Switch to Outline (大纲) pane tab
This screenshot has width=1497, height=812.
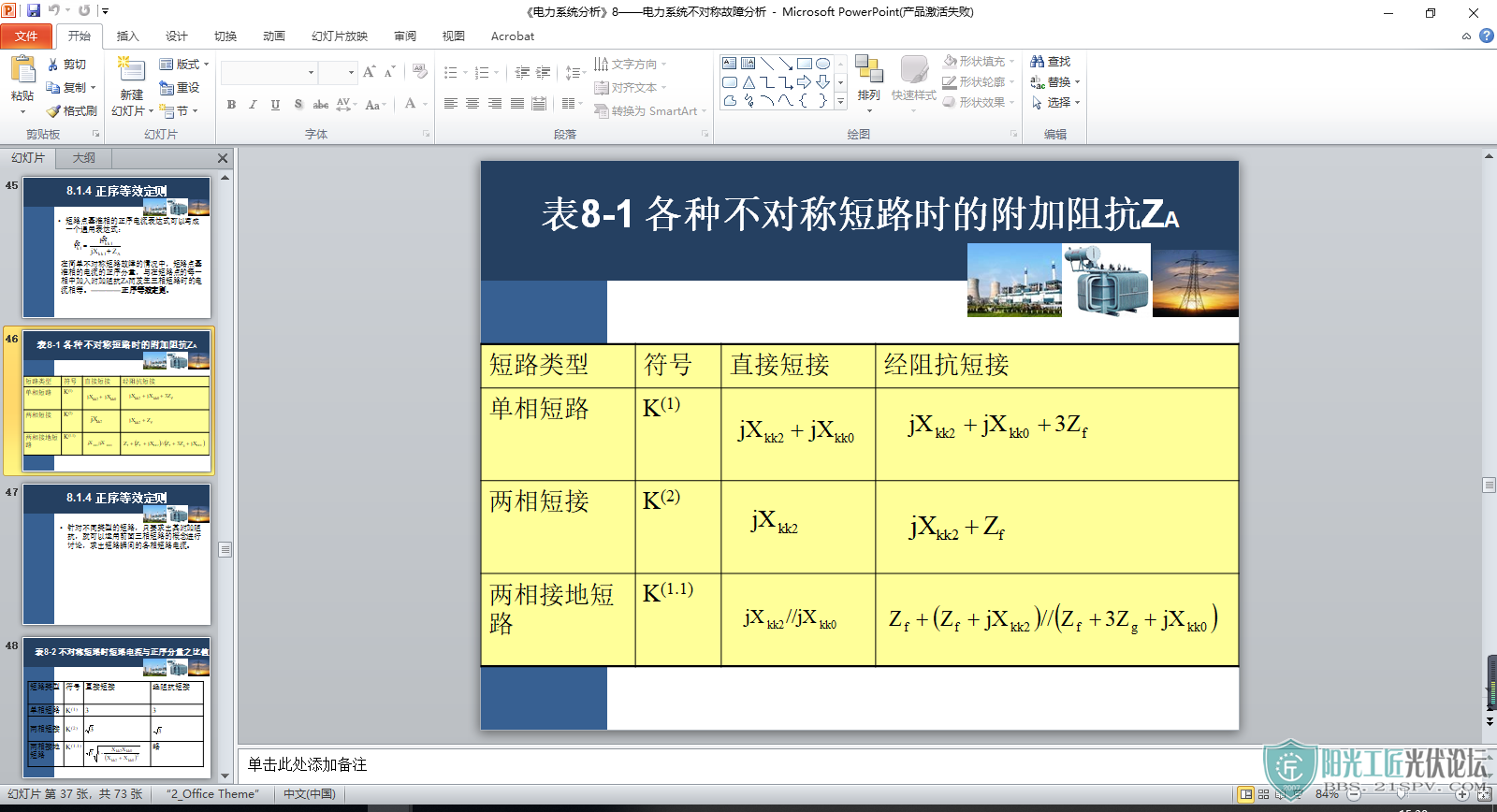[84, 158]
